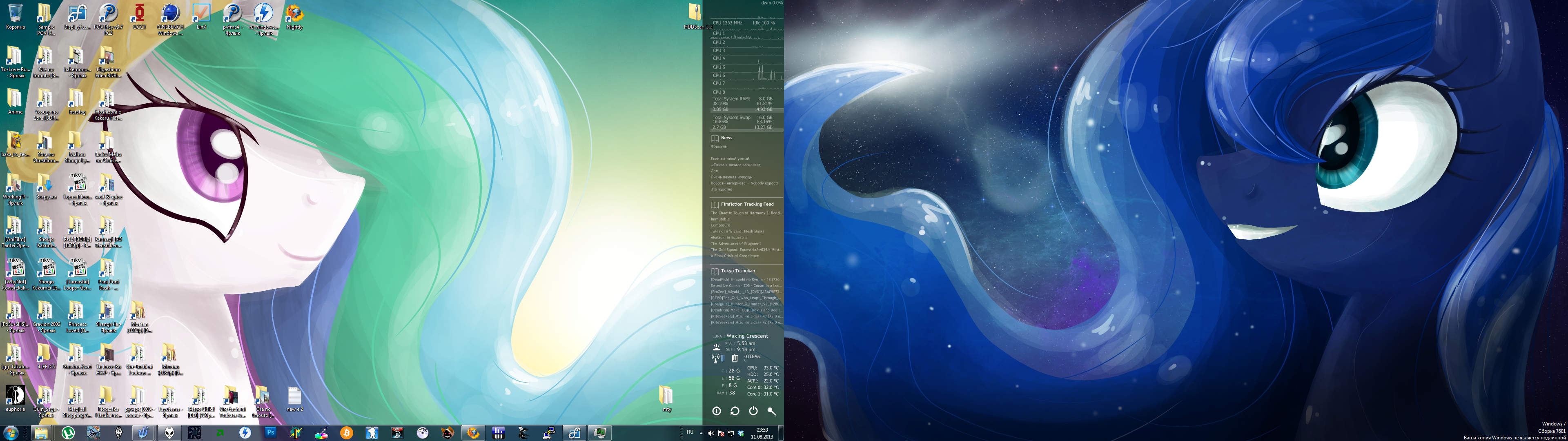This screenshot has width=1568, height=441.
Task: Open the News feed header
Action: coord(726,138)
